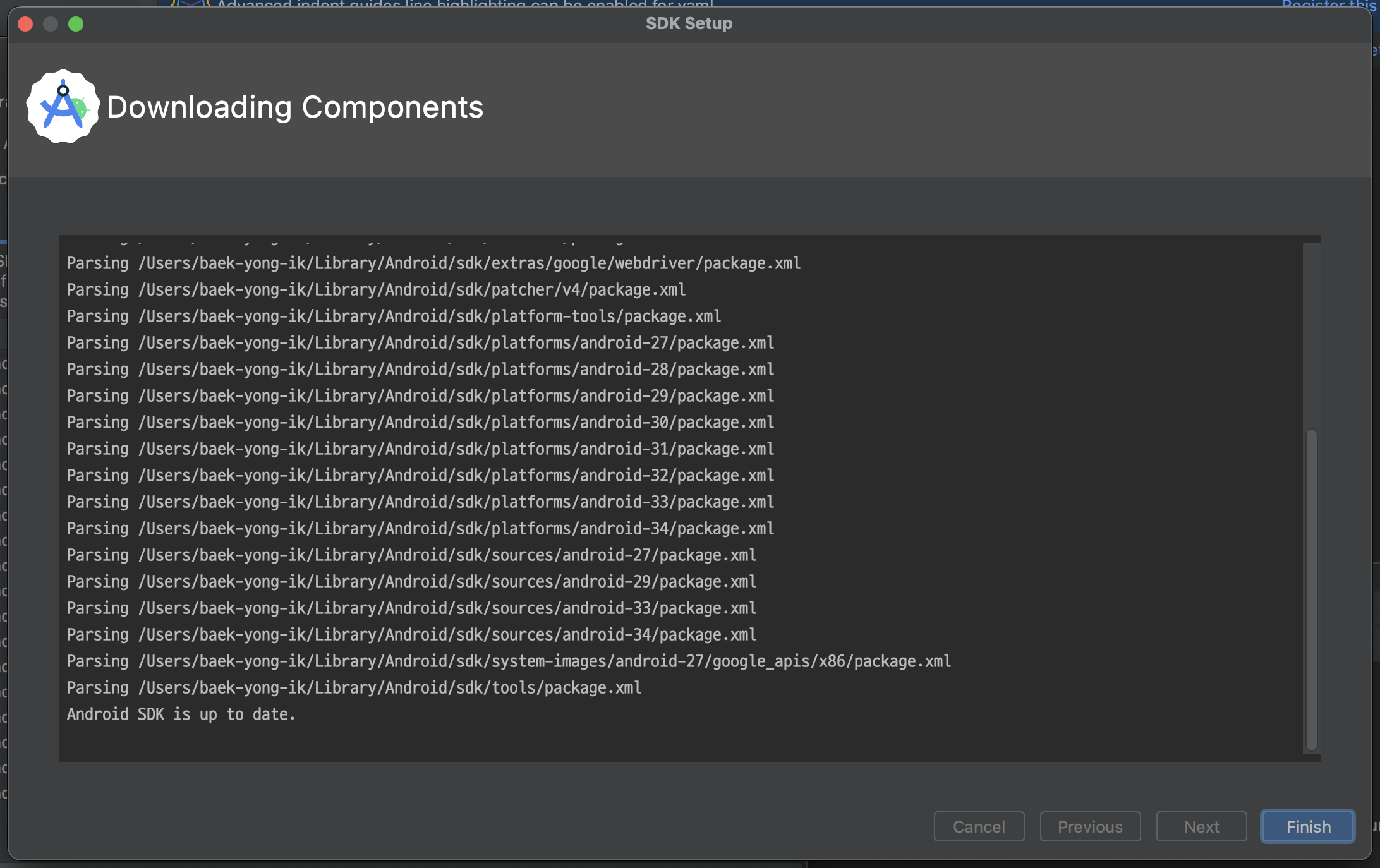This screenshot has width=1380, height=868.
Task: Close the SDK Setup window
Action: 25,24
